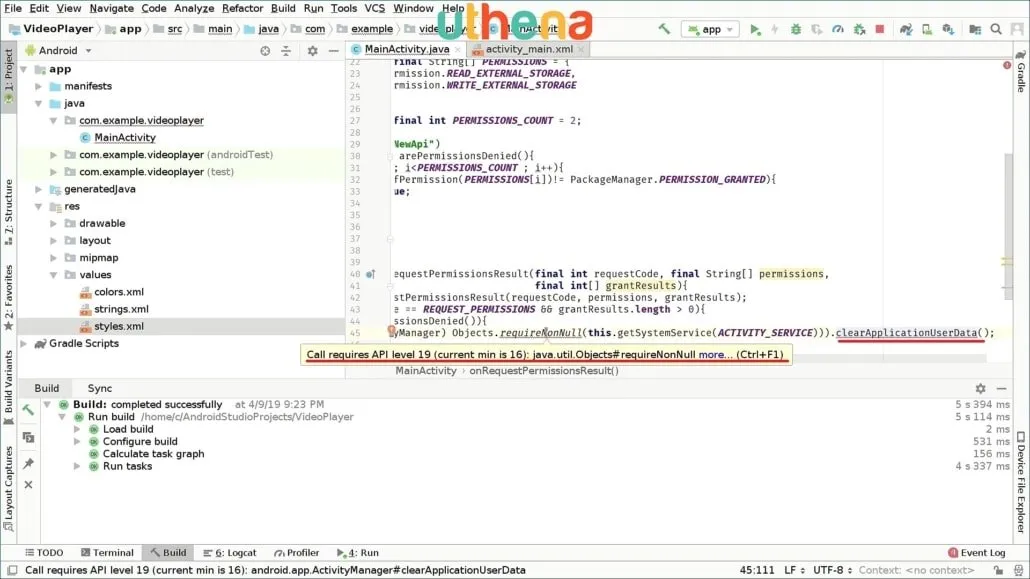
Task: Switch to the activity_main.xml editor tab
Action: (529, 49)
